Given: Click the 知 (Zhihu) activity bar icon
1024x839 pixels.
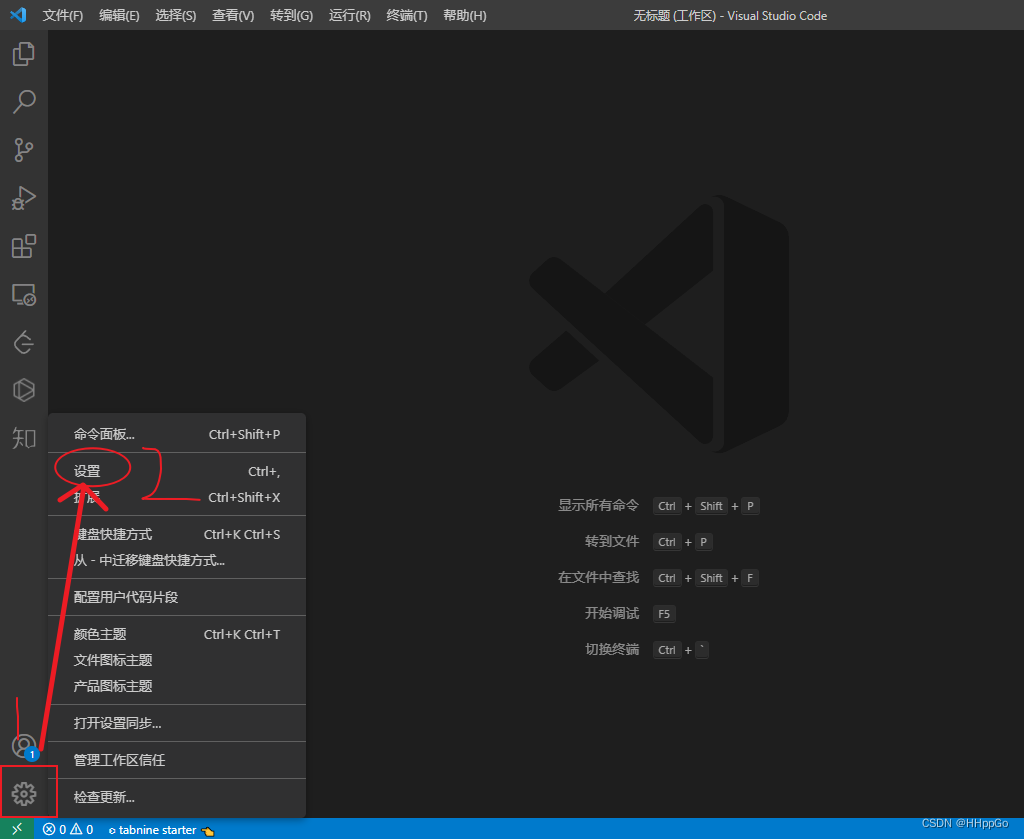Looking at the screenshot, I should (24, 437).
